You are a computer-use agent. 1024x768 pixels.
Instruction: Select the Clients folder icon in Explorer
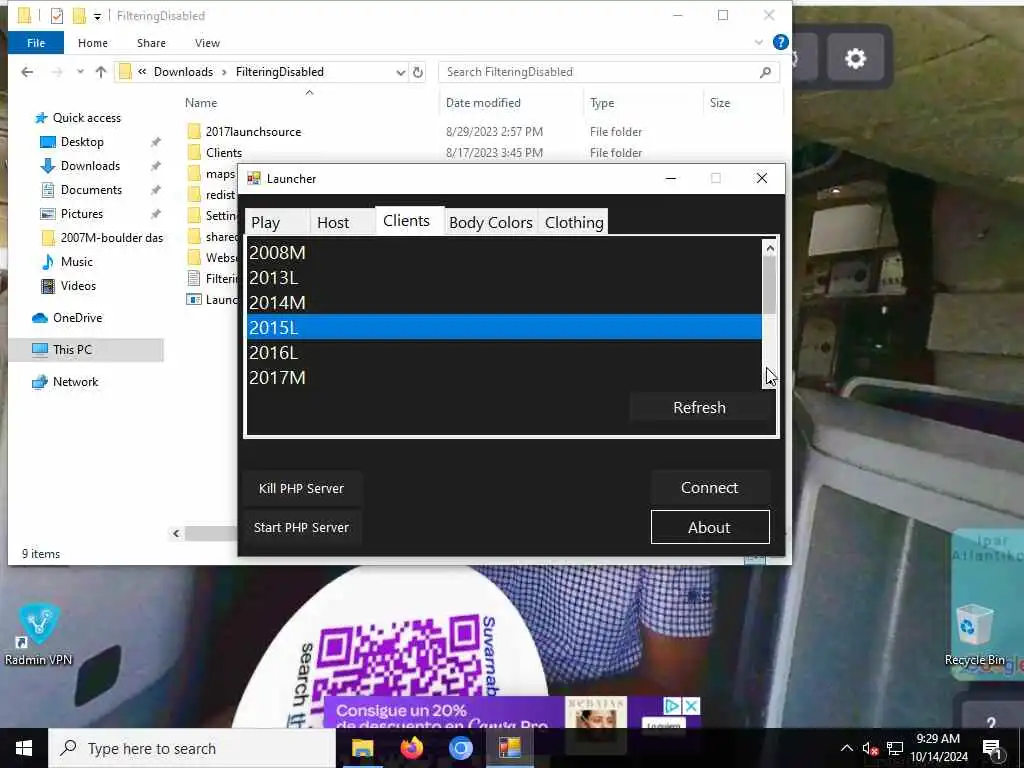194,152
